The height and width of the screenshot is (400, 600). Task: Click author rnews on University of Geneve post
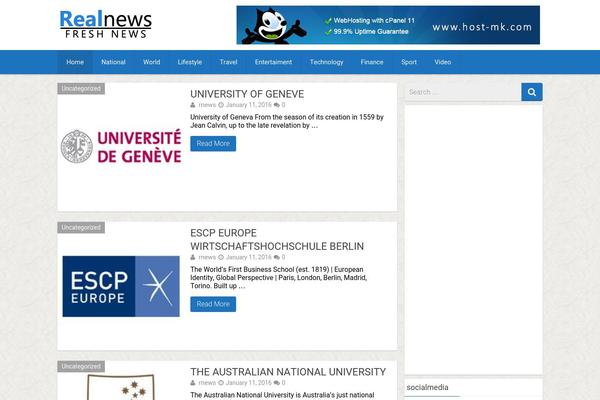(207, 105)
